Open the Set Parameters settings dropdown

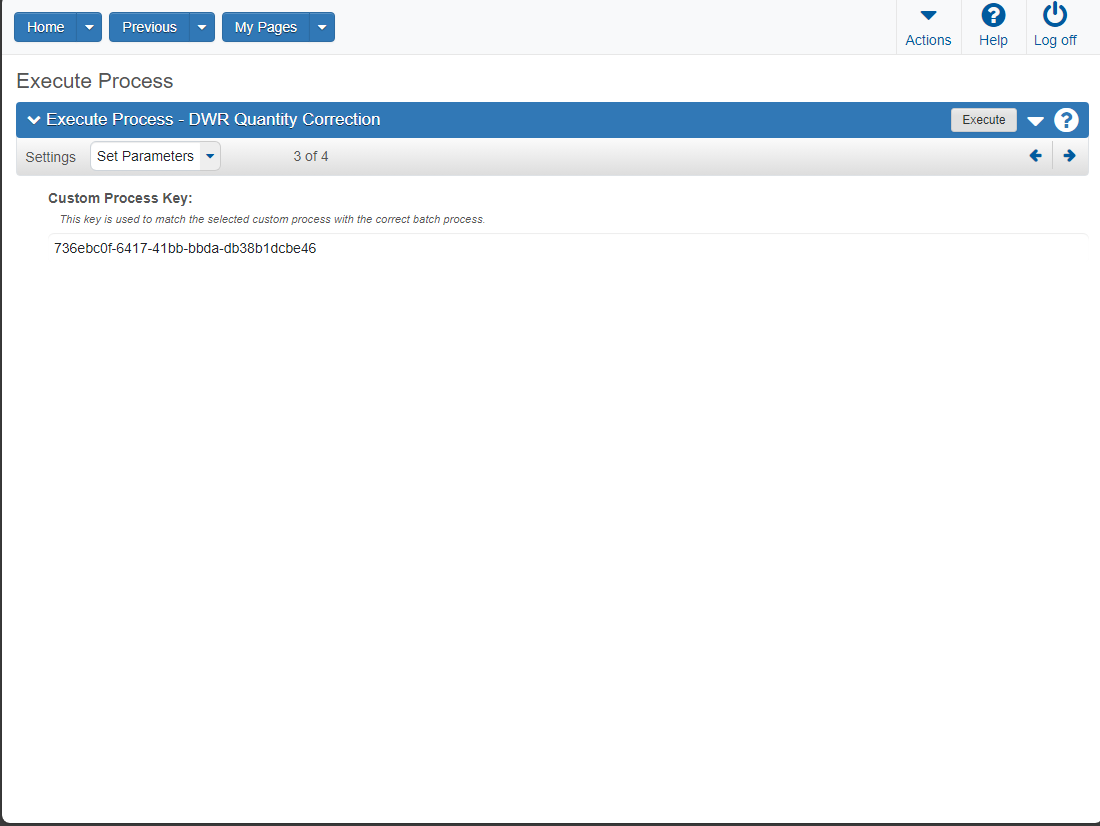(x=155, y=156)
